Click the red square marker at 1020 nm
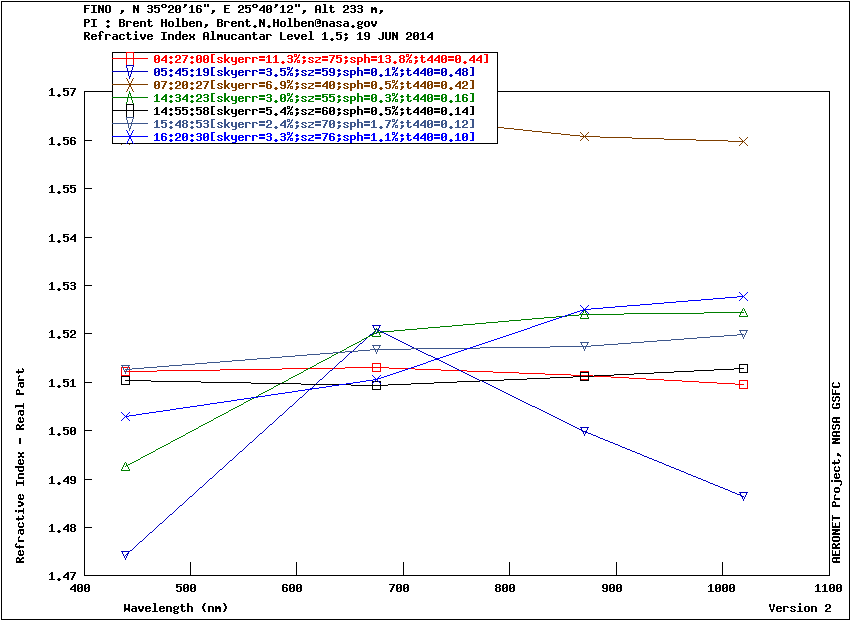 click(x=743, y=385)
